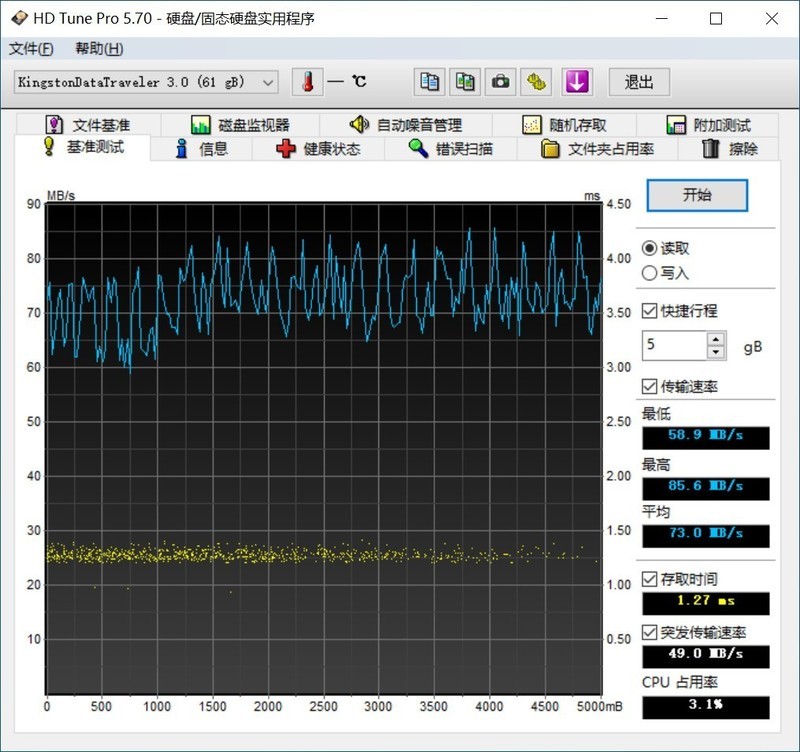
Task: Click the yellow options tool icon
Action: coord(537,82)
